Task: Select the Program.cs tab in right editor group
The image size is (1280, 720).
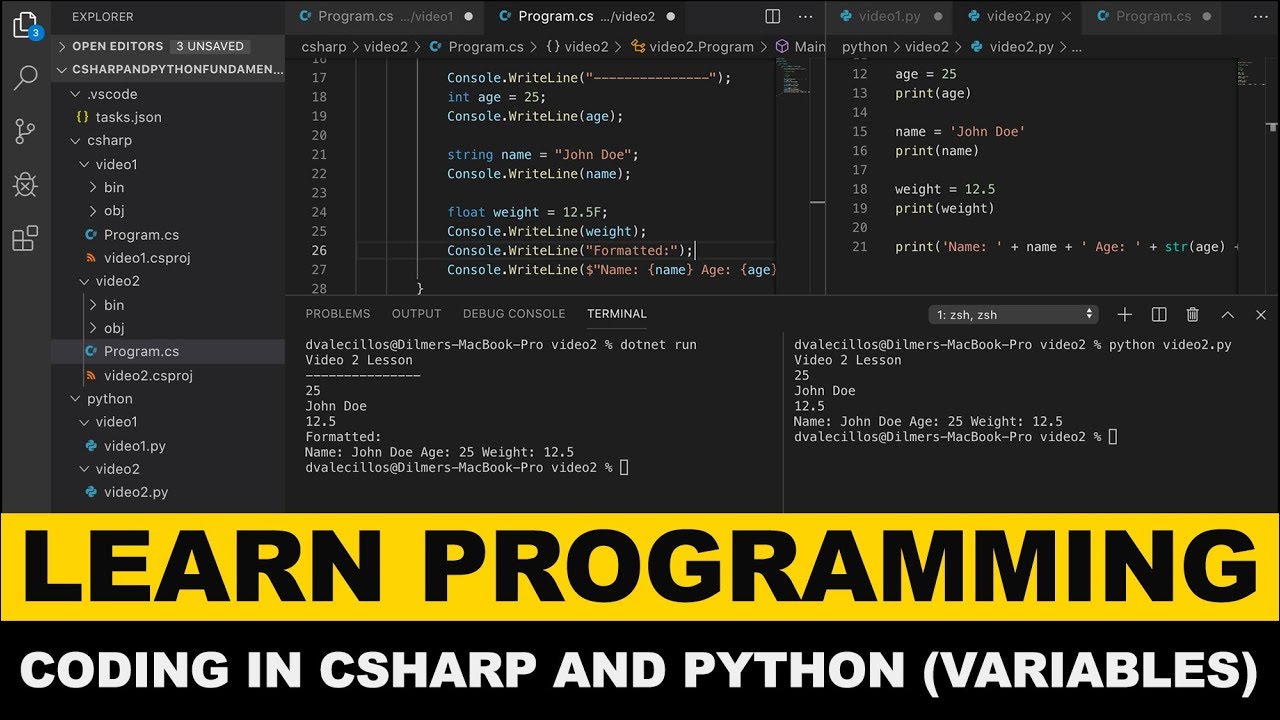Action: [1153, 16]
